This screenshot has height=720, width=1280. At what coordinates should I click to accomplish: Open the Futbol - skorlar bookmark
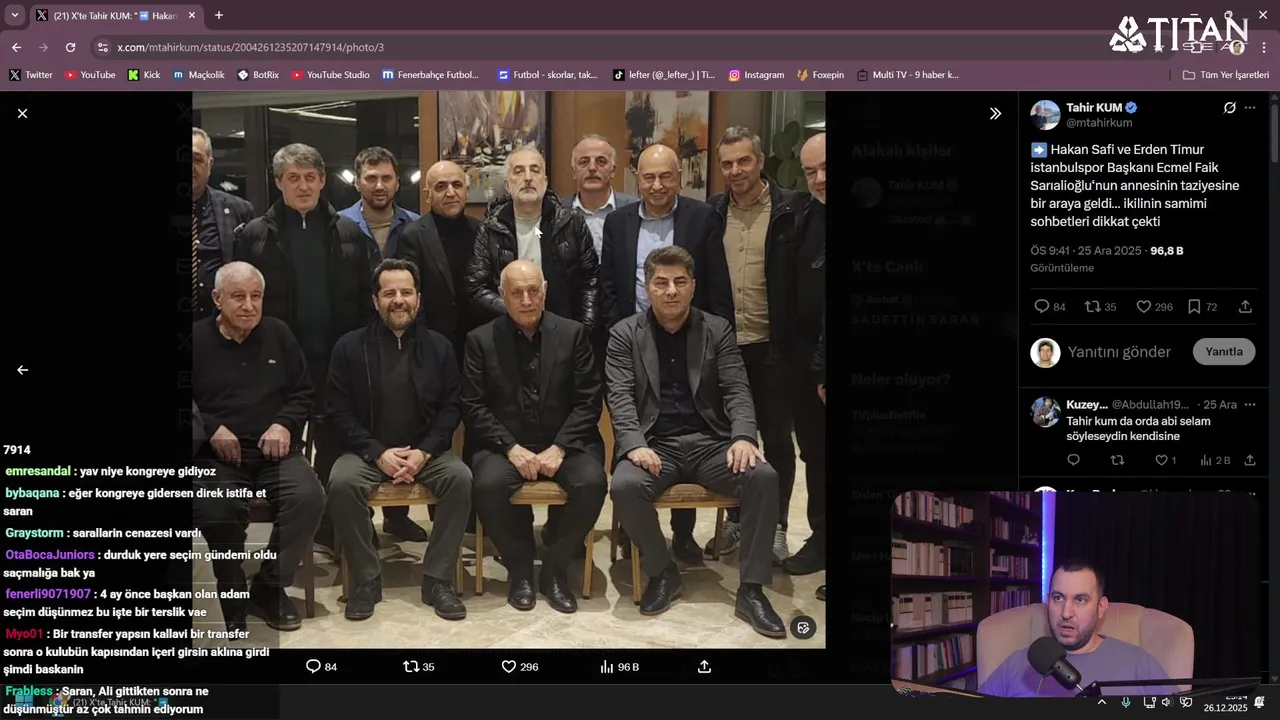tap(548, 75)
